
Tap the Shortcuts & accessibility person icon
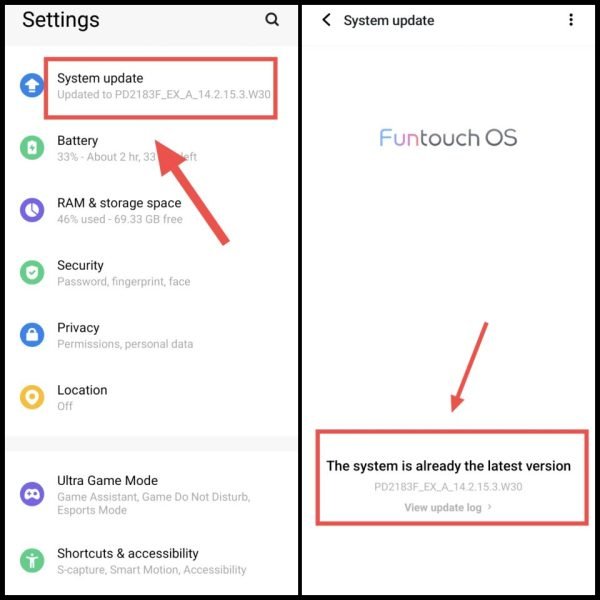click(x=32, y=561)
